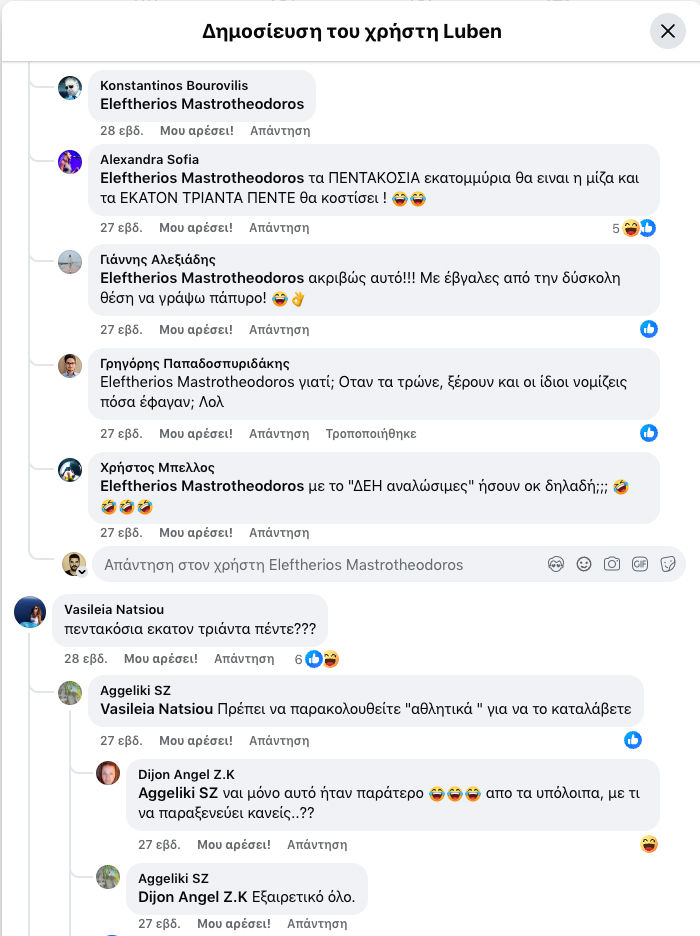This screenshot has width=700, height=936.
Task: Choose a sticker for your reply
Action: click(x=669, y=564)
